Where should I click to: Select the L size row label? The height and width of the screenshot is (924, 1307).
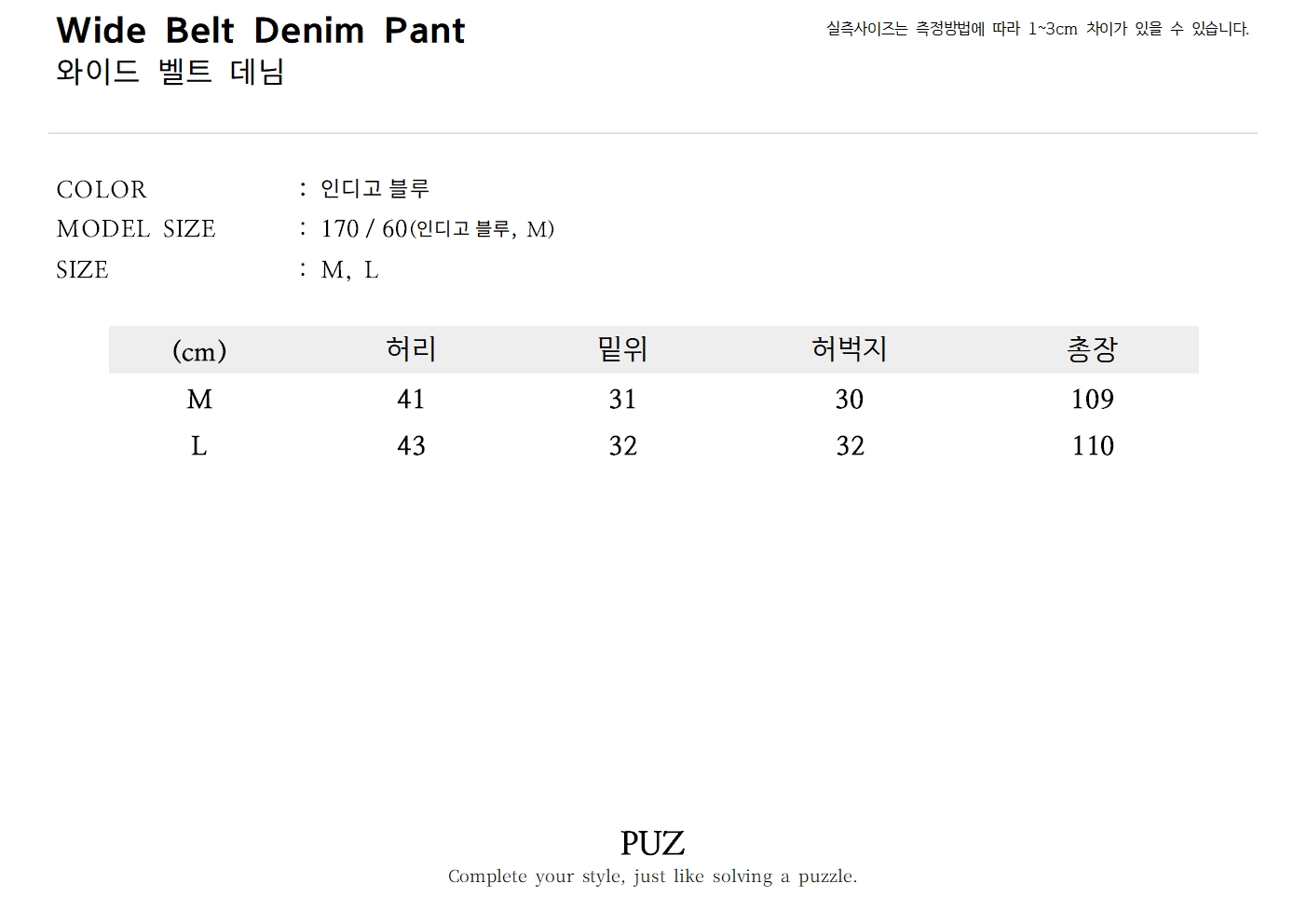point(199,446)
